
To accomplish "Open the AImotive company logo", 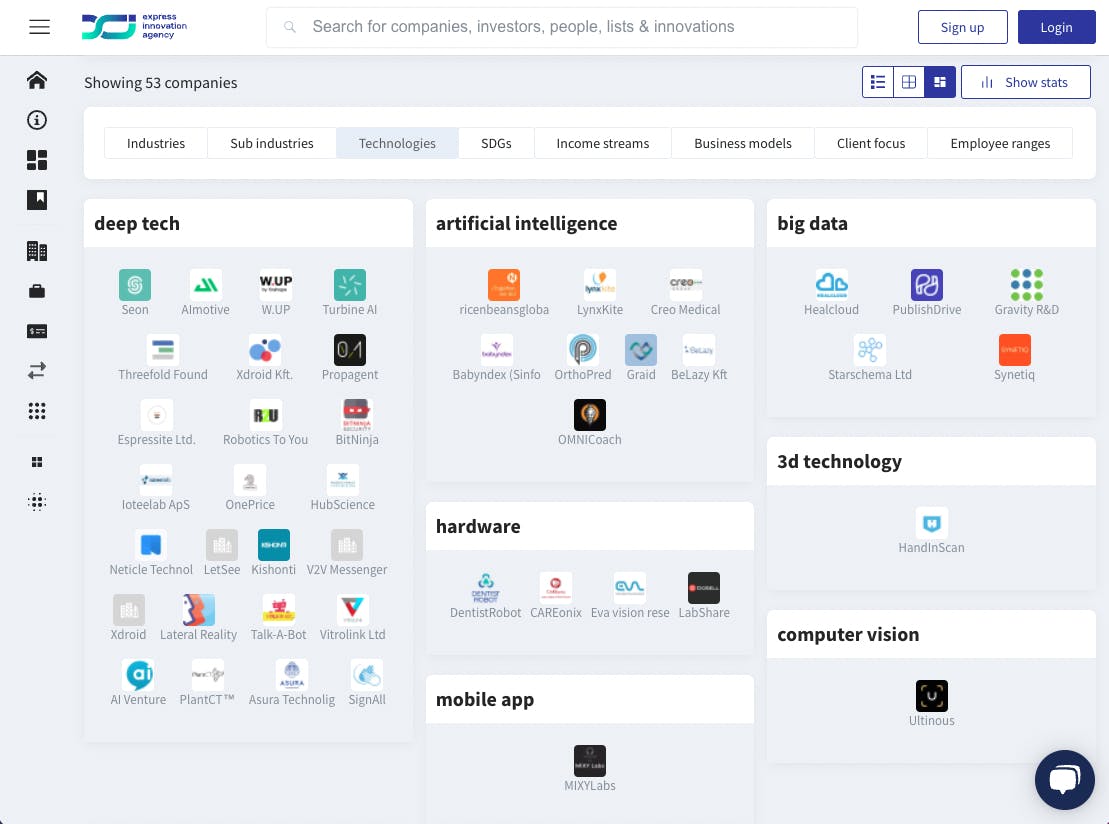I will pos(206,285).
